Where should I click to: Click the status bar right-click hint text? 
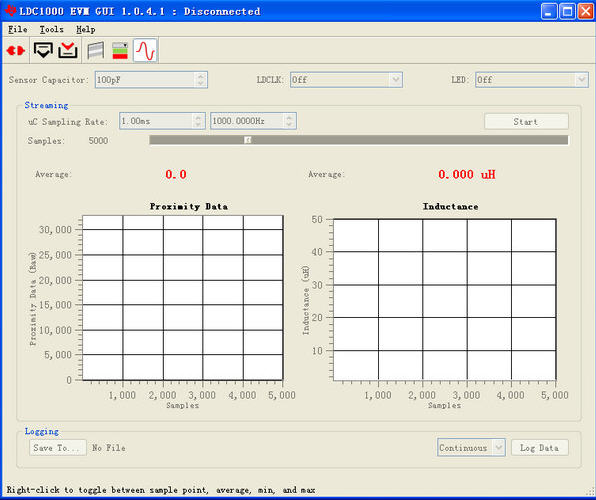(x=161, y=490)
